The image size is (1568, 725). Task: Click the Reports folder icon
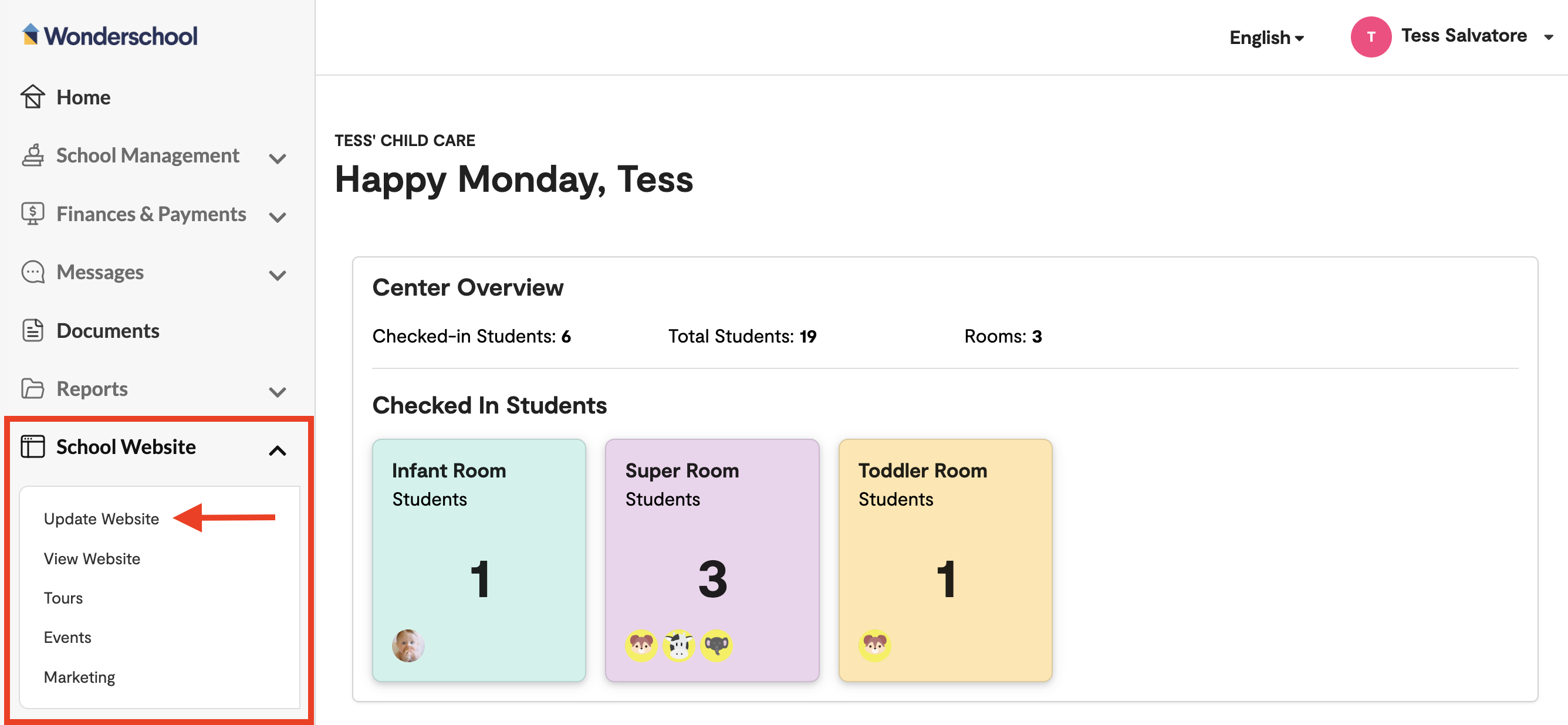(33, 389)
